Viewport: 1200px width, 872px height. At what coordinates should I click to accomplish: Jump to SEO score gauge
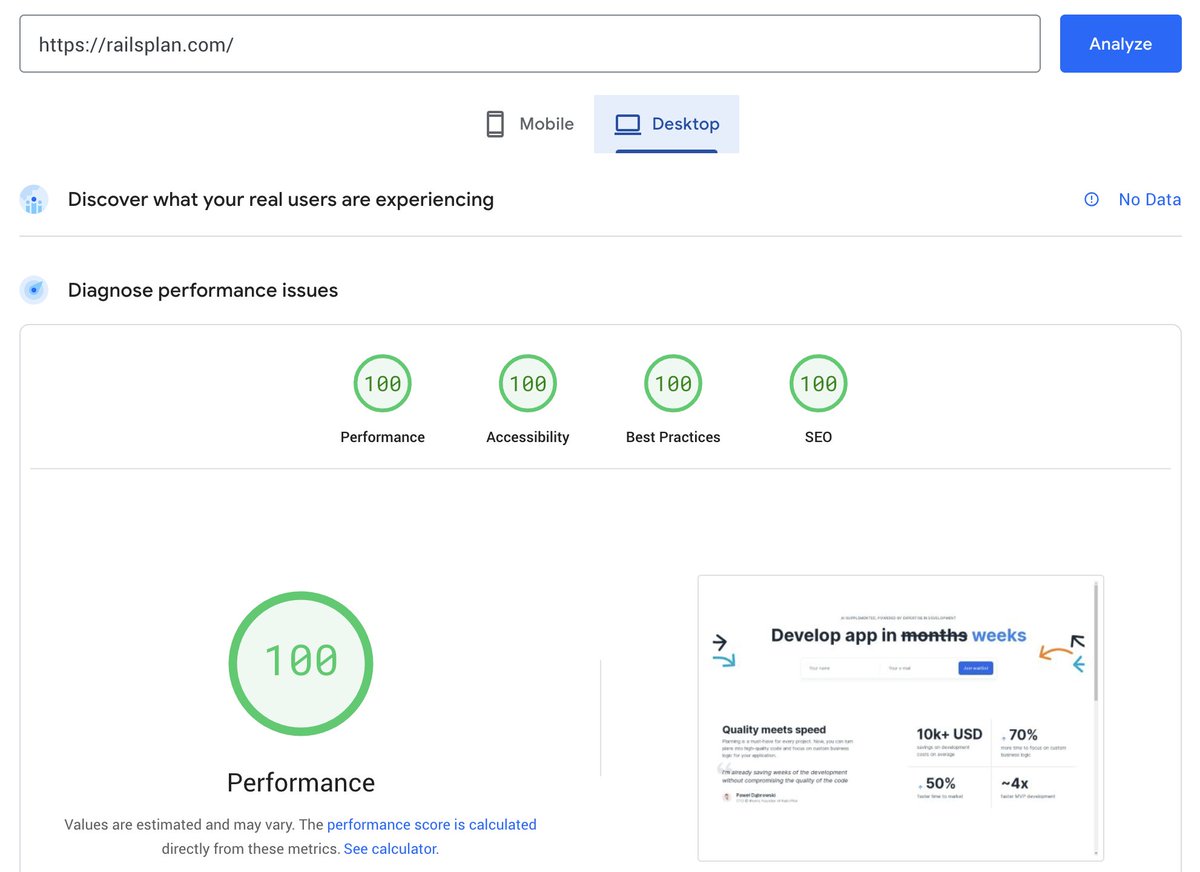pos(819,384)
